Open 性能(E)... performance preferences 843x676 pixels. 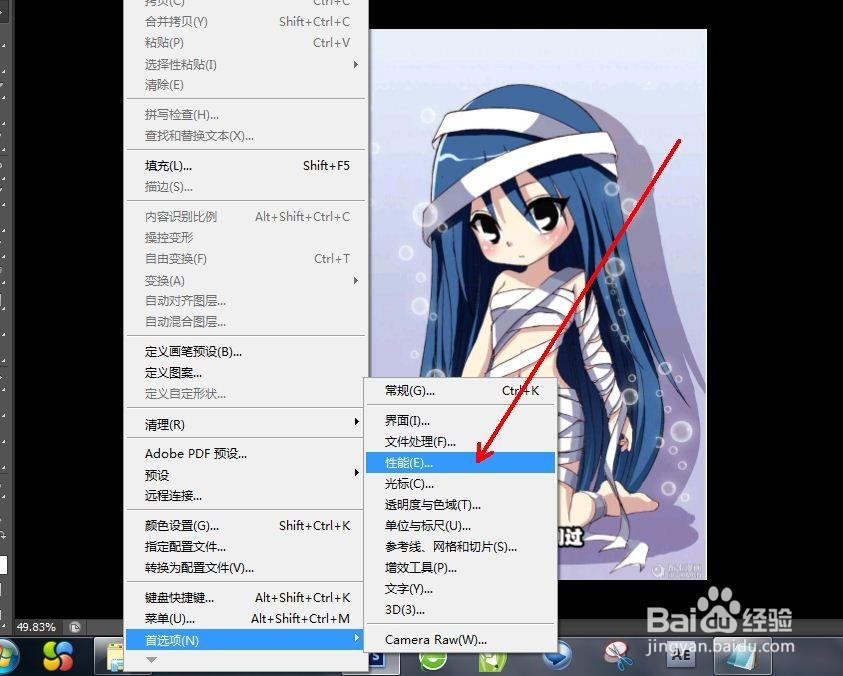460,462
